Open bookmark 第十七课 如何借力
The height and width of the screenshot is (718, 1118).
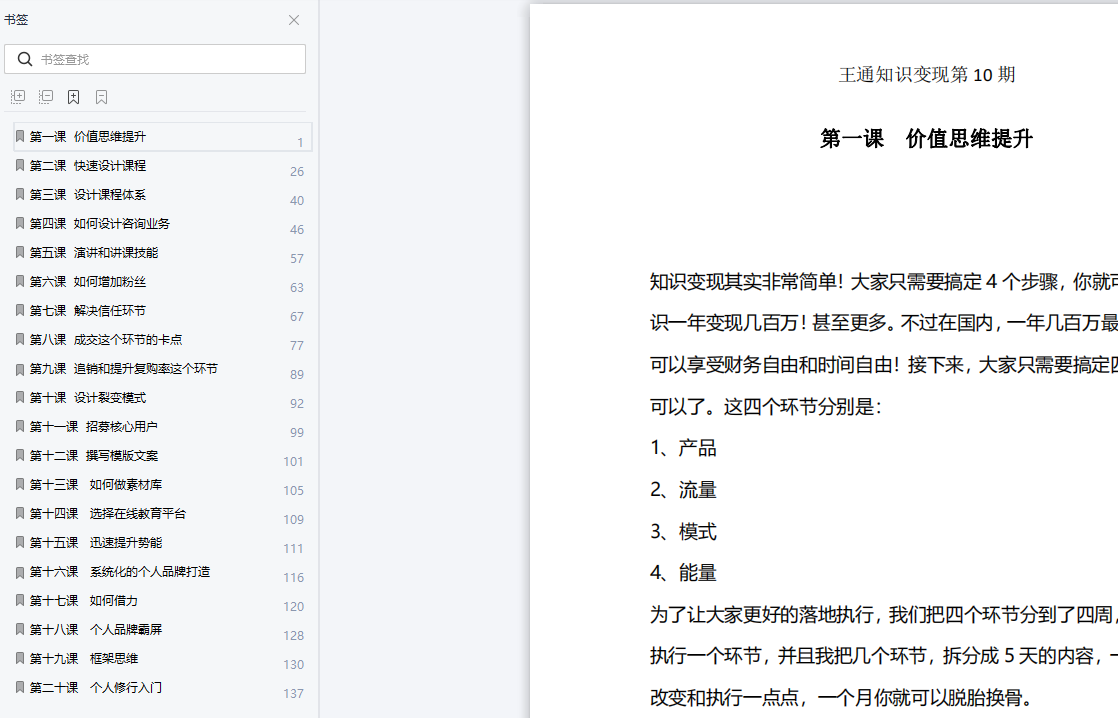point(163,600)
